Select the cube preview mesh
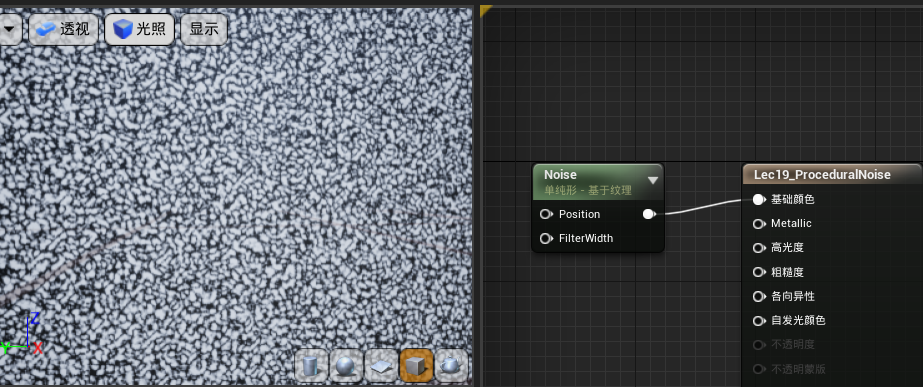This screenshot has height=387, width=923. (416, 366)
